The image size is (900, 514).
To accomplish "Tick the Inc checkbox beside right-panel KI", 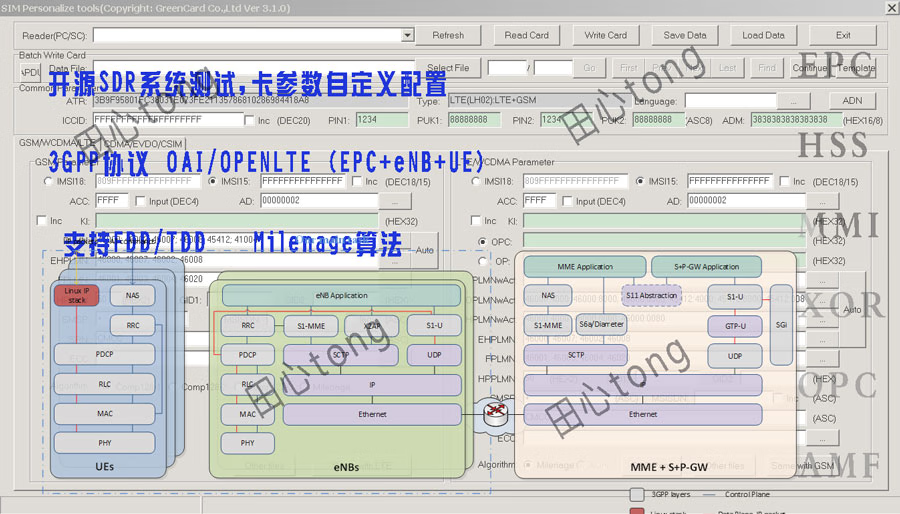I will [476, 221].
